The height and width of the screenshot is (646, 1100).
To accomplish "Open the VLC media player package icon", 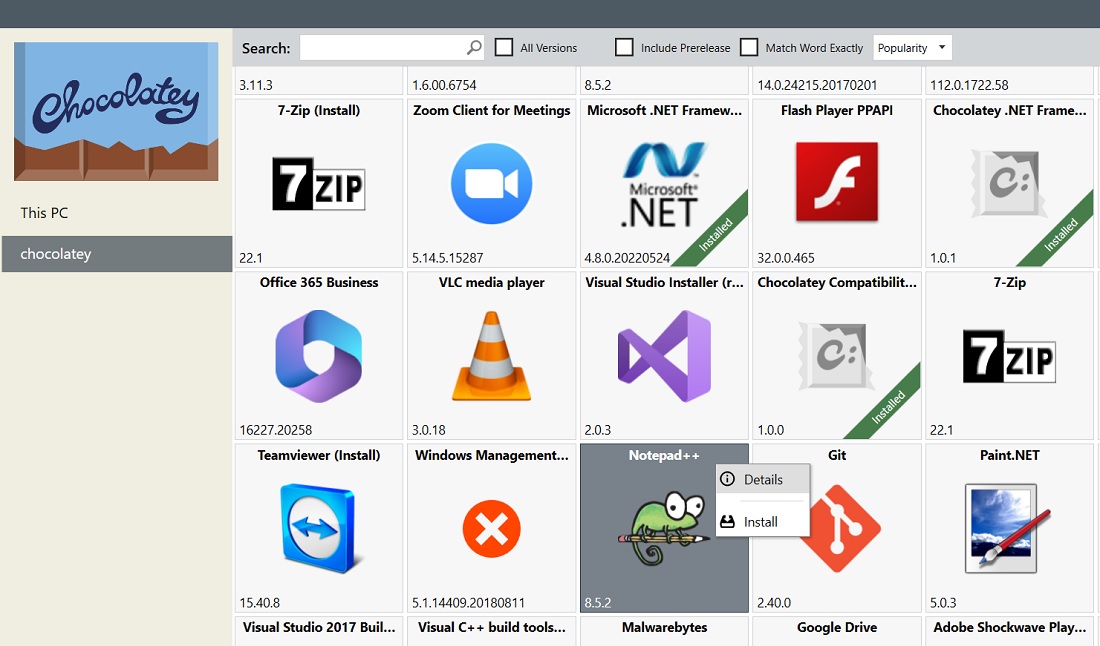I will 491,356.
